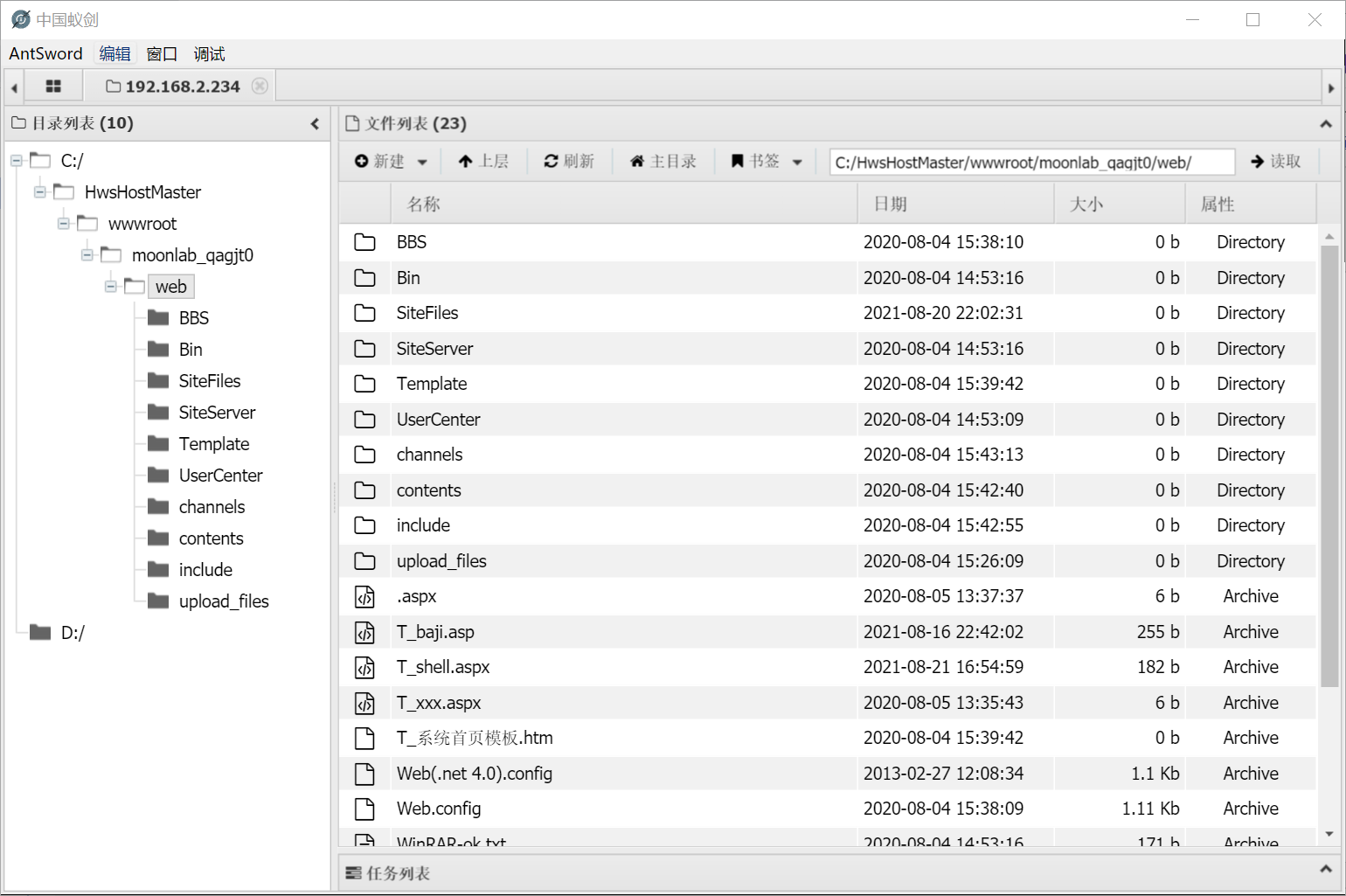Refresh the file list with 刷新
The image size is (1346, 896).
click(x=569, y=162)
